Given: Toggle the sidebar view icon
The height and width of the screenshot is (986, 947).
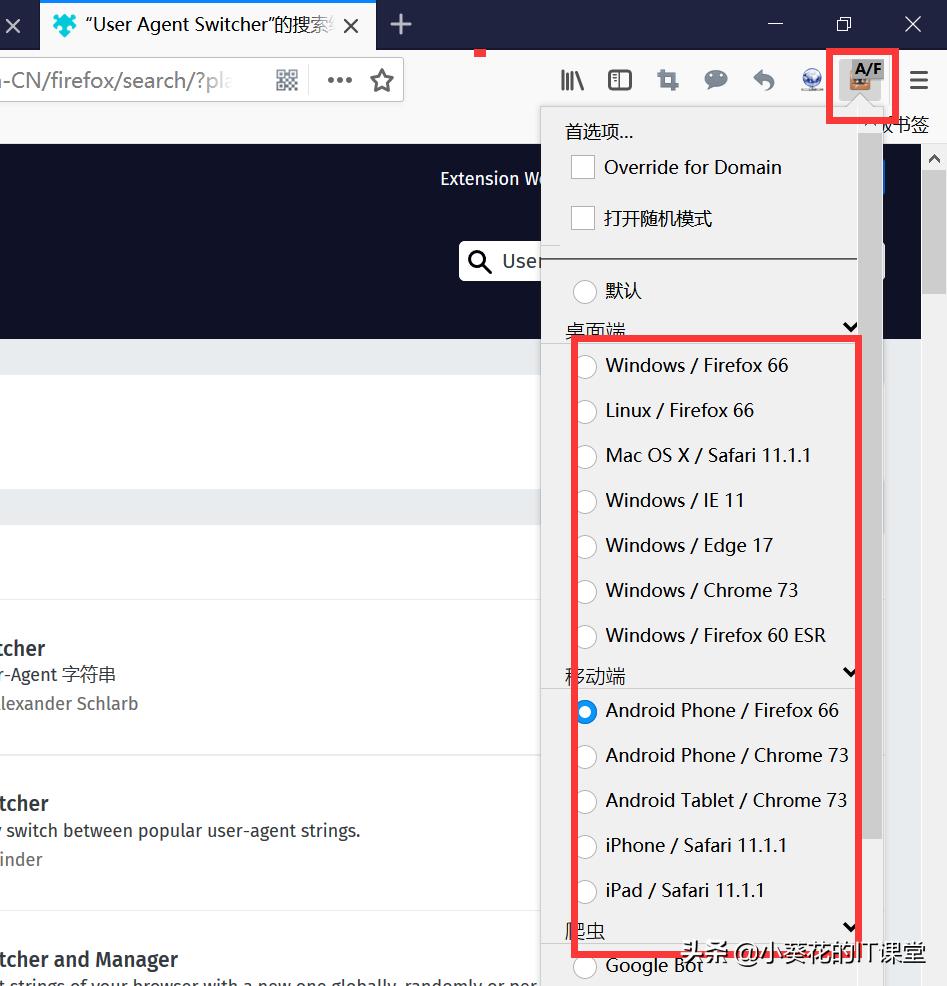Looking at the screenshot, I should click(x=619, y=80).
